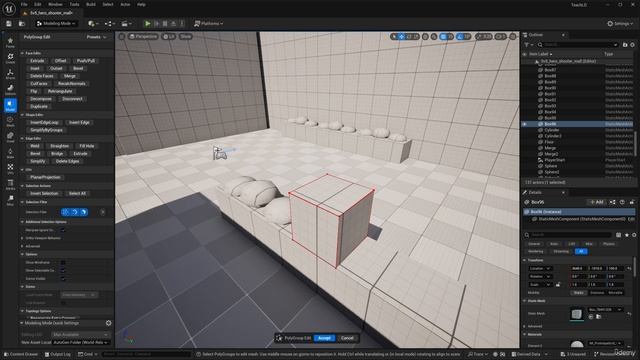Screen dimensions: 640x360
Task: Expand the Advanced section in tool panel
Action: [x=22, y=246]
